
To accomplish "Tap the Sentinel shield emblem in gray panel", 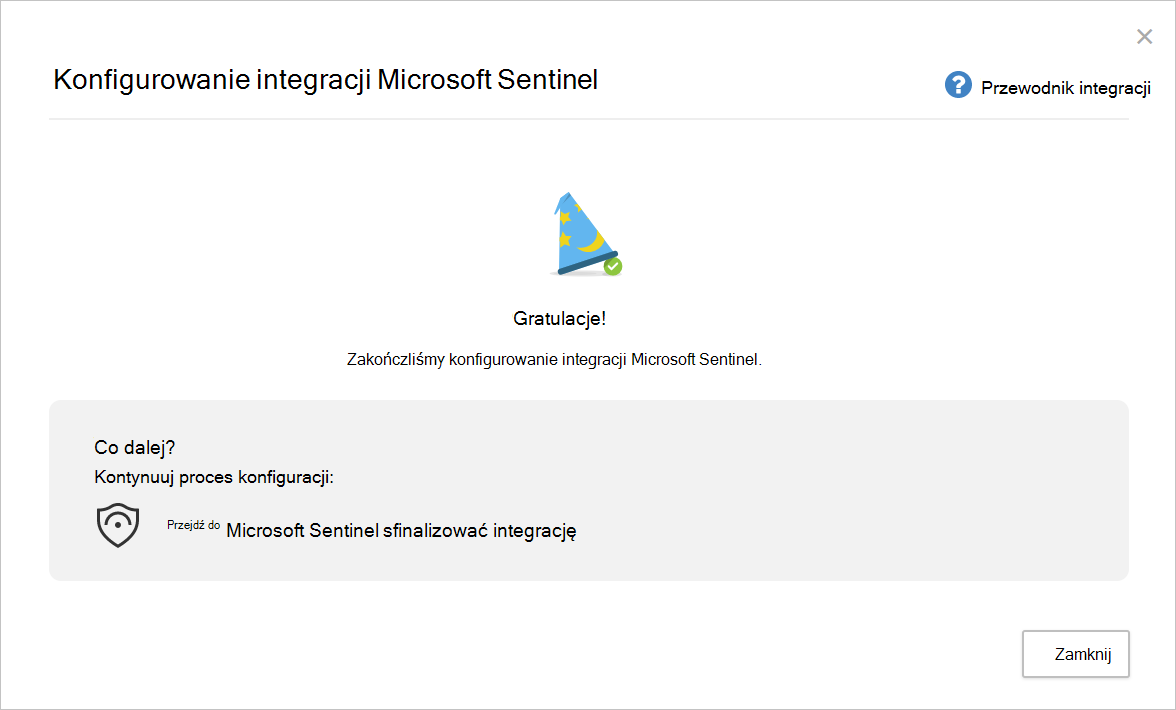I will [x=117, y=524].
